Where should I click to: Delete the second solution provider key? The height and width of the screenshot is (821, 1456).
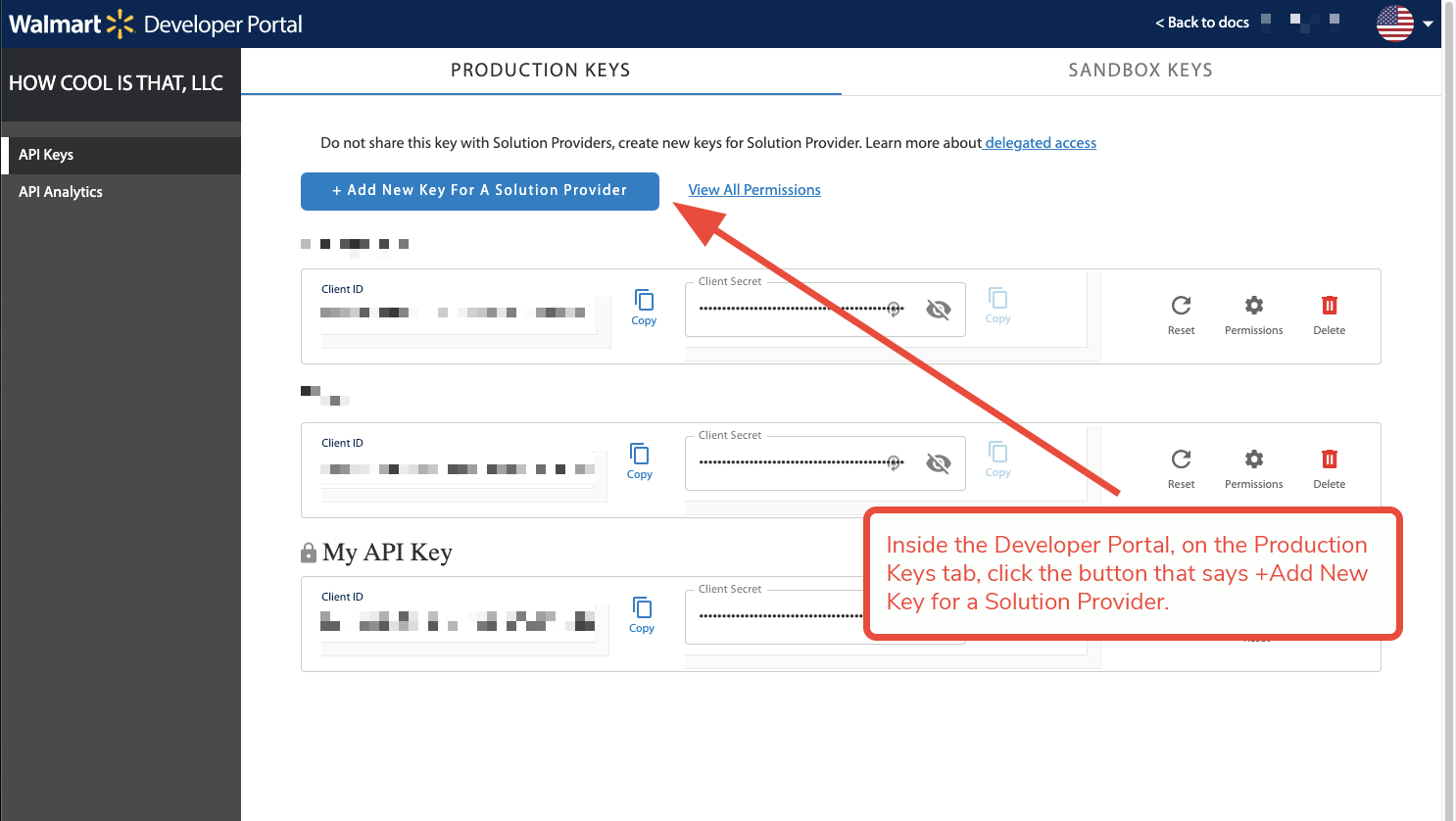coord(1329,468)
